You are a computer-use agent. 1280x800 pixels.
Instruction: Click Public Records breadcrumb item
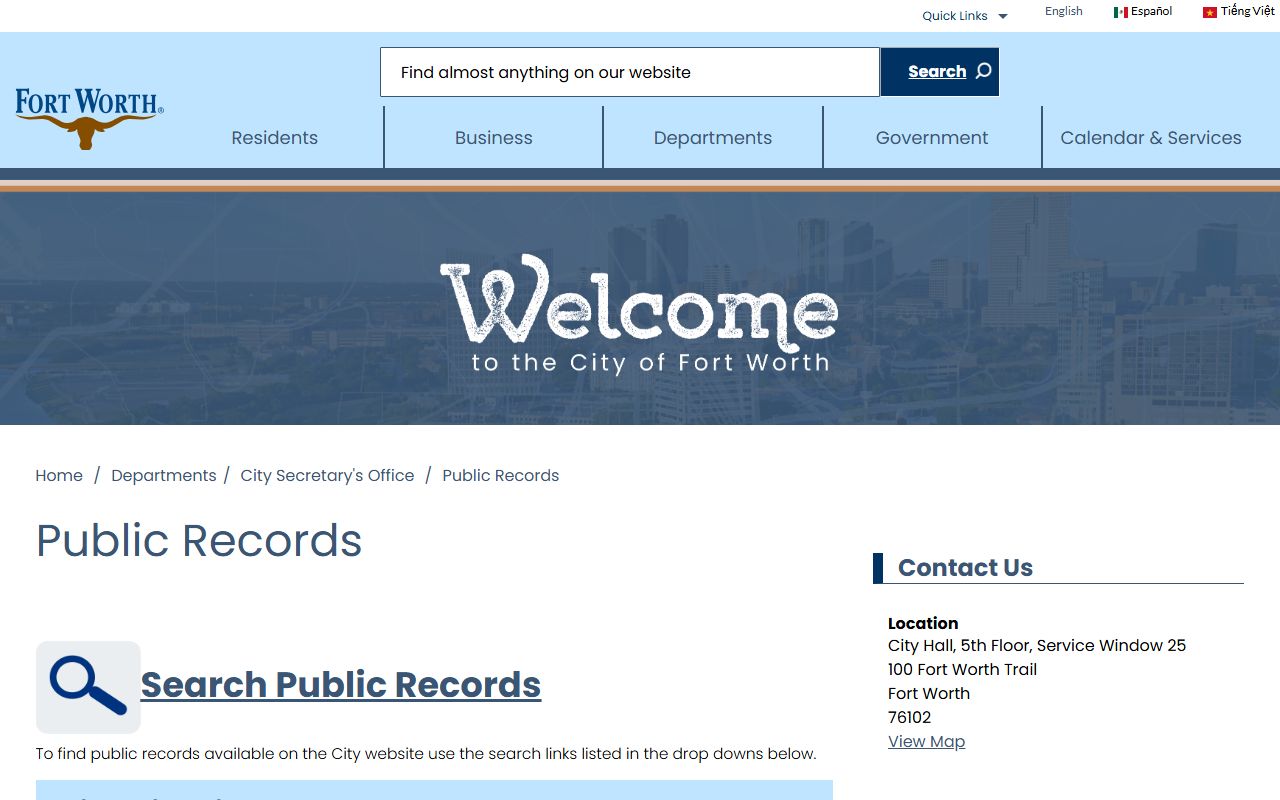pos(500,476)
